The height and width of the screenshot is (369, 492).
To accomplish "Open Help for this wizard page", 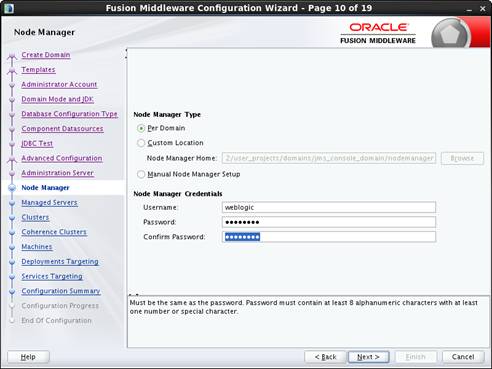I will point(28,357).
